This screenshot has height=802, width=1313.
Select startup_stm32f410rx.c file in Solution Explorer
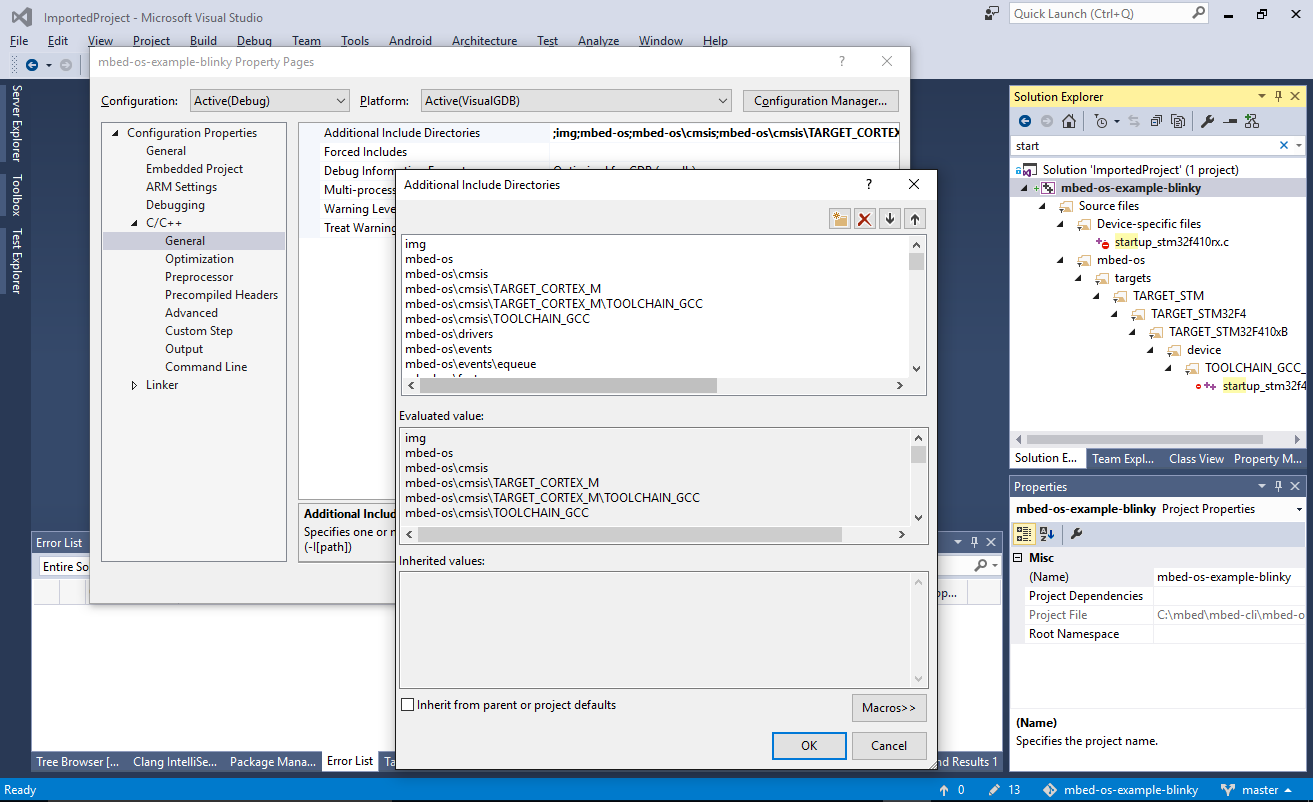pos(1171,242)
